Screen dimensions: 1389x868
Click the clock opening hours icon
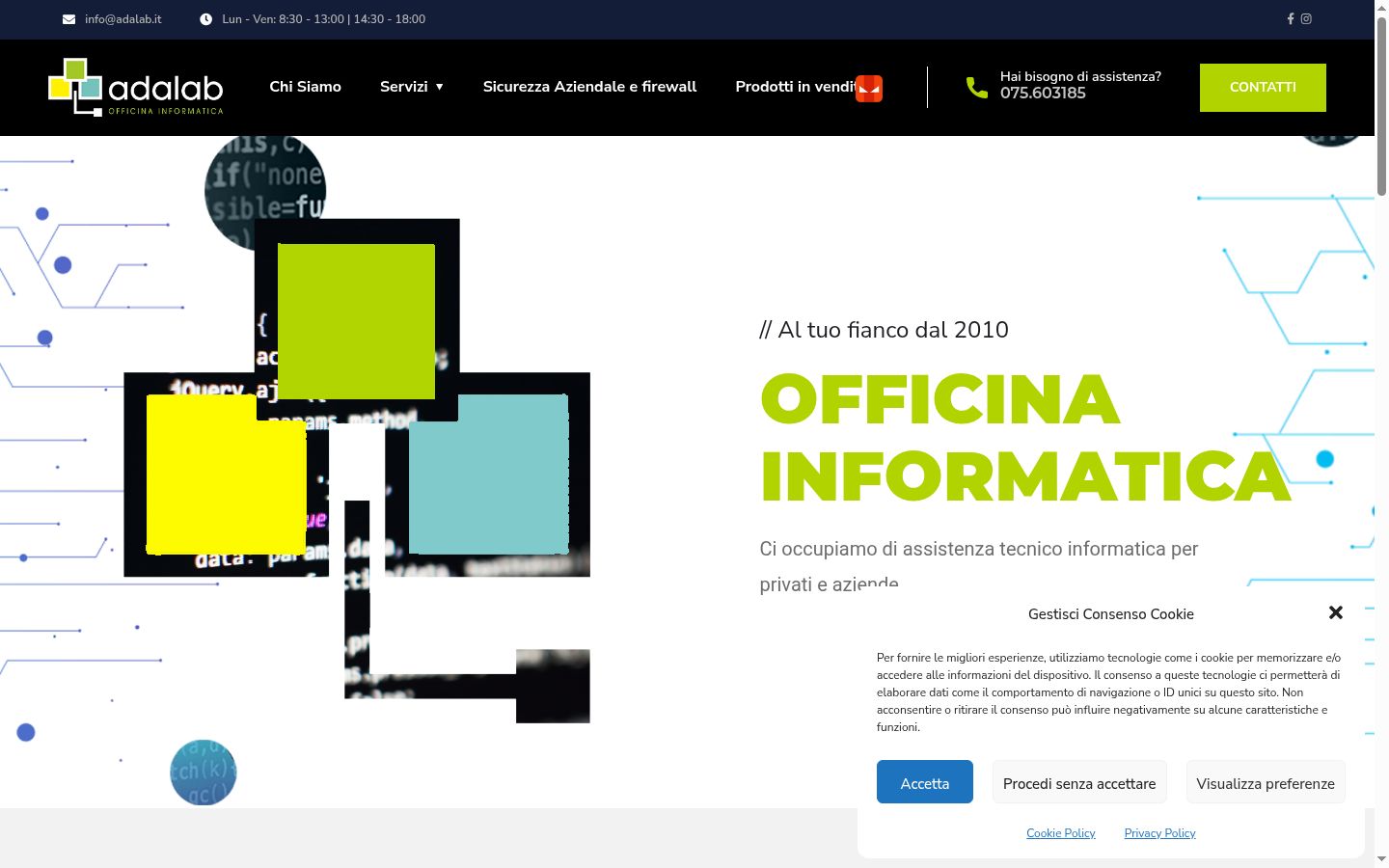tap(205, 19)
